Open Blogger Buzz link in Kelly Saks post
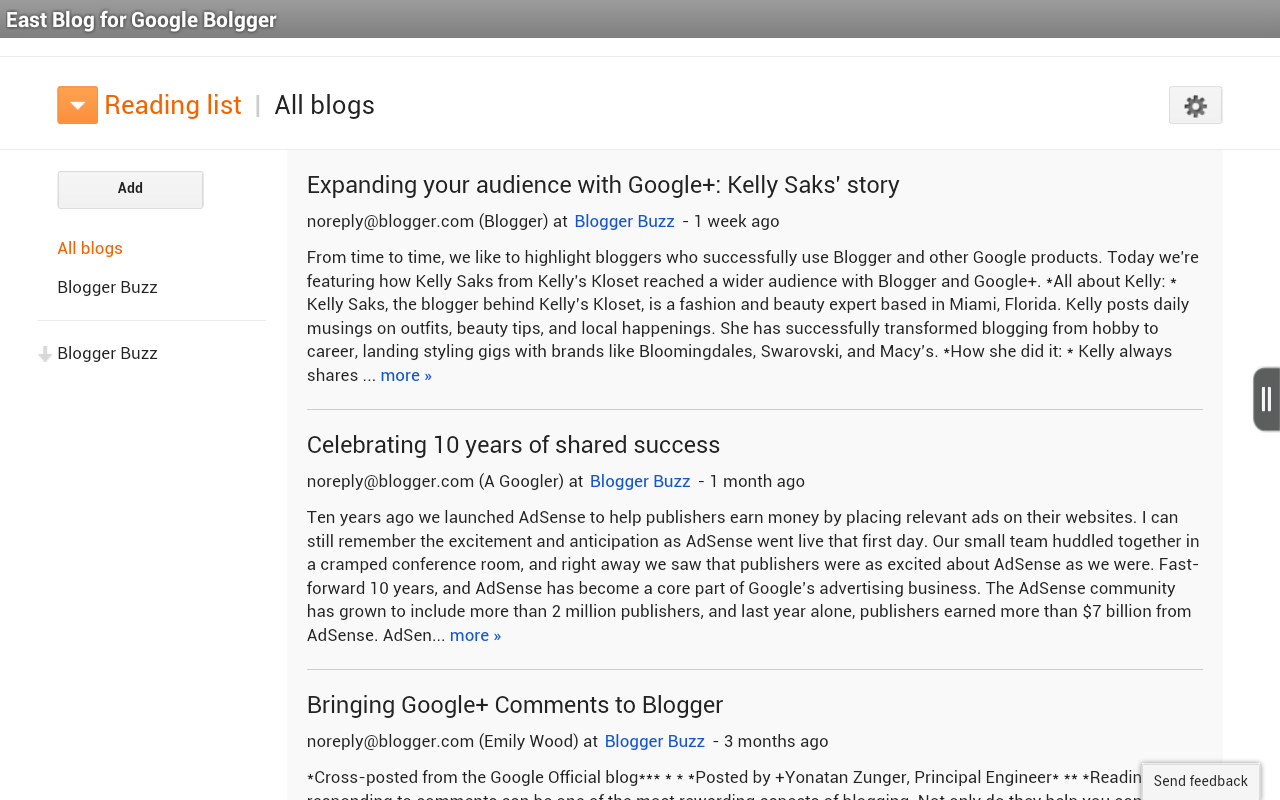The width and height of the screenshot is (1280, 800). click(x=624, y=221)
